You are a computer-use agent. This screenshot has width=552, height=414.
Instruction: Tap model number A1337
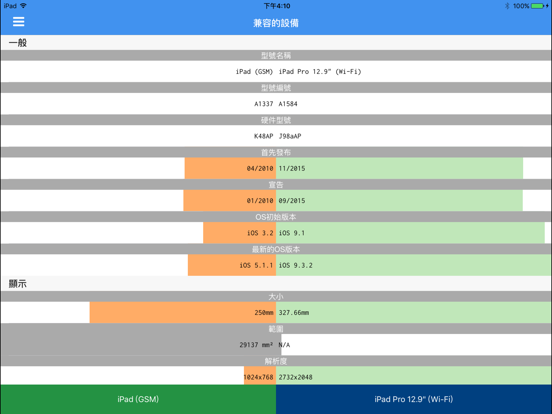(264, 104)
